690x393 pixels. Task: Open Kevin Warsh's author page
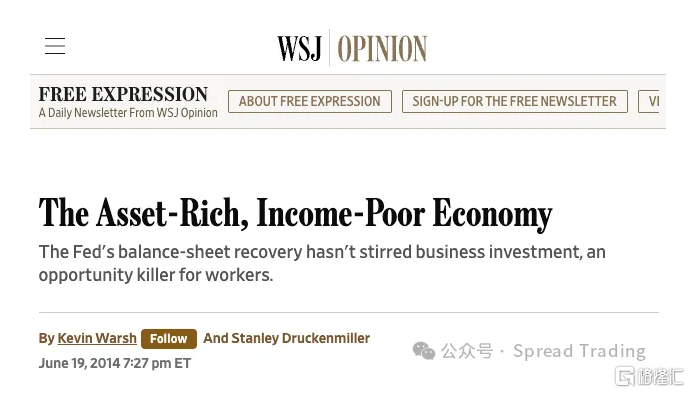coord(97,338)
